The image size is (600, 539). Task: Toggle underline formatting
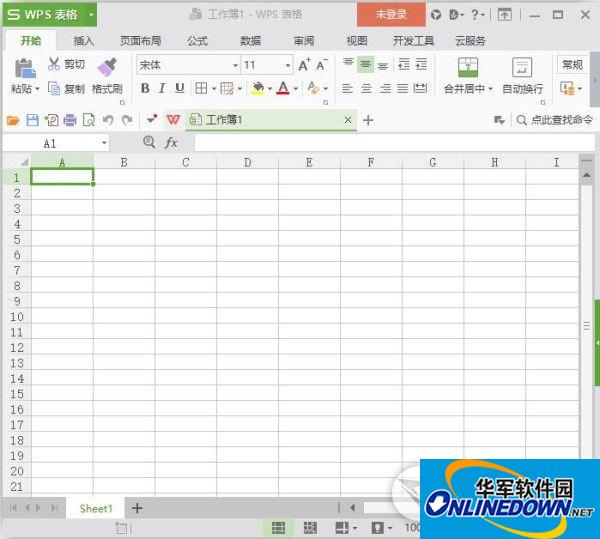179,88
